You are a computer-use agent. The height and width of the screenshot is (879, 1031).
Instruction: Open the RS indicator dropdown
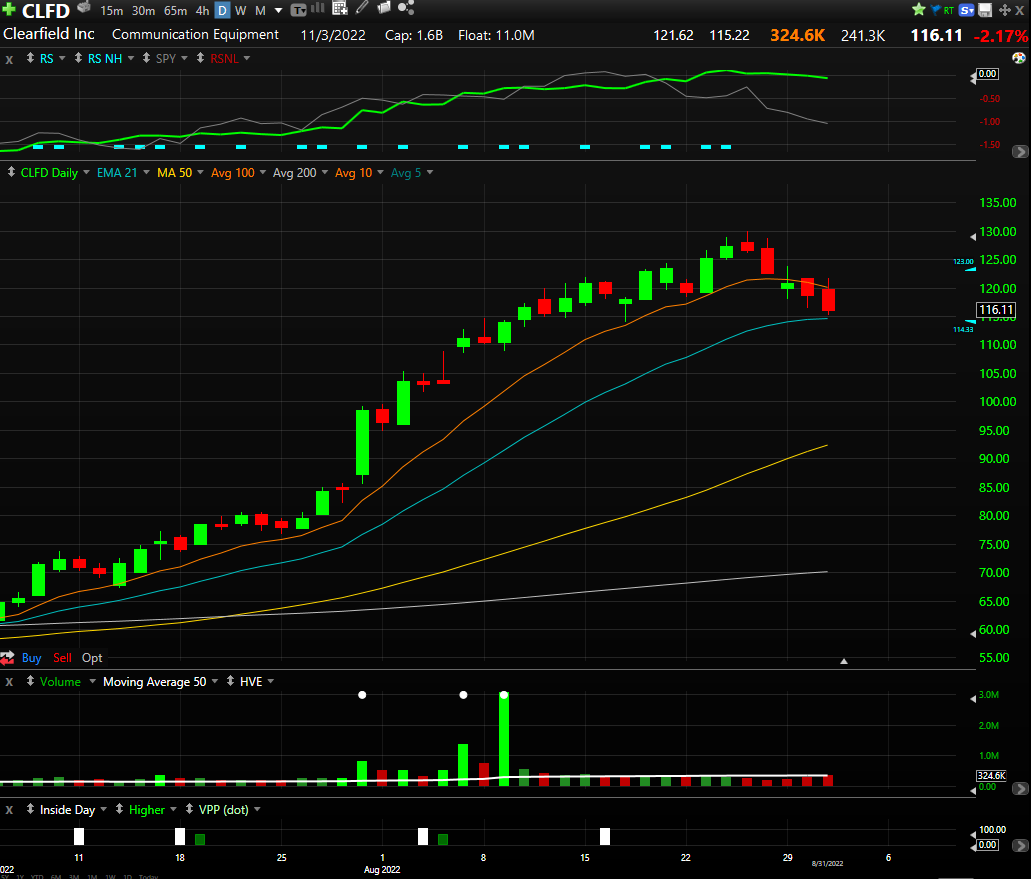62,59
